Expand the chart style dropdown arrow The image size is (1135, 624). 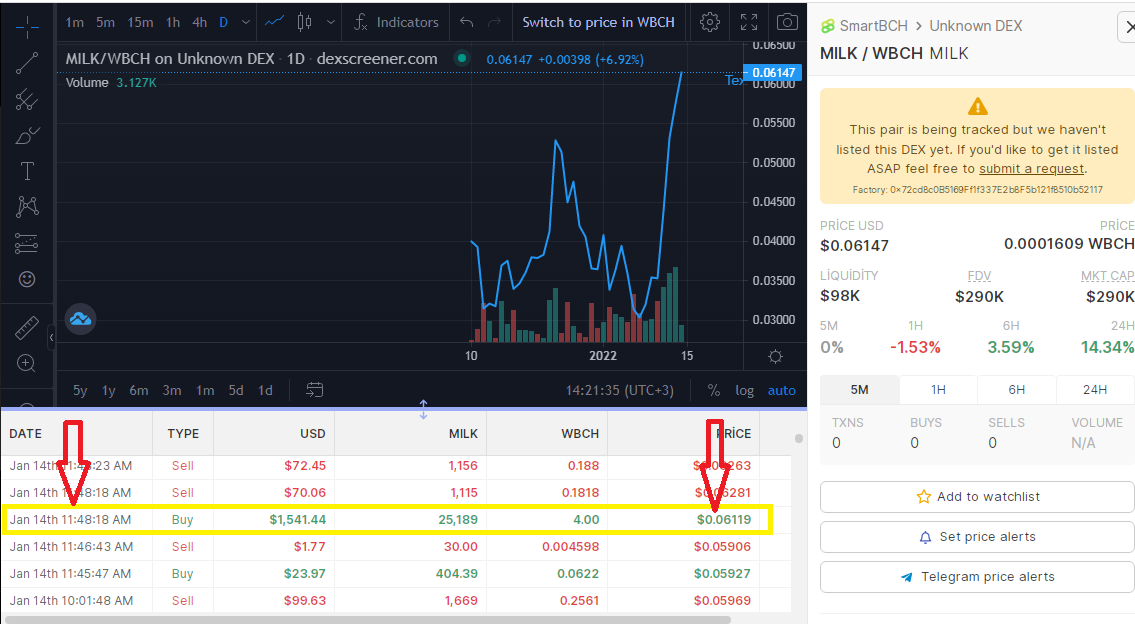[331, 22]
